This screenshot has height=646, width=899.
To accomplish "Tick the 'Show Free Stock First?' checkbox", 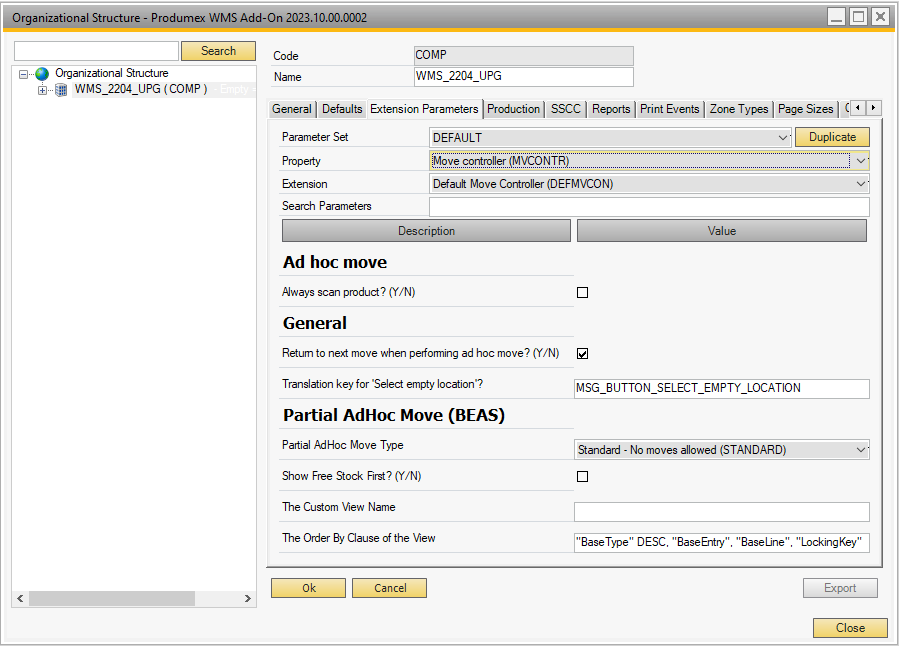I will click(x=583, y=477).
